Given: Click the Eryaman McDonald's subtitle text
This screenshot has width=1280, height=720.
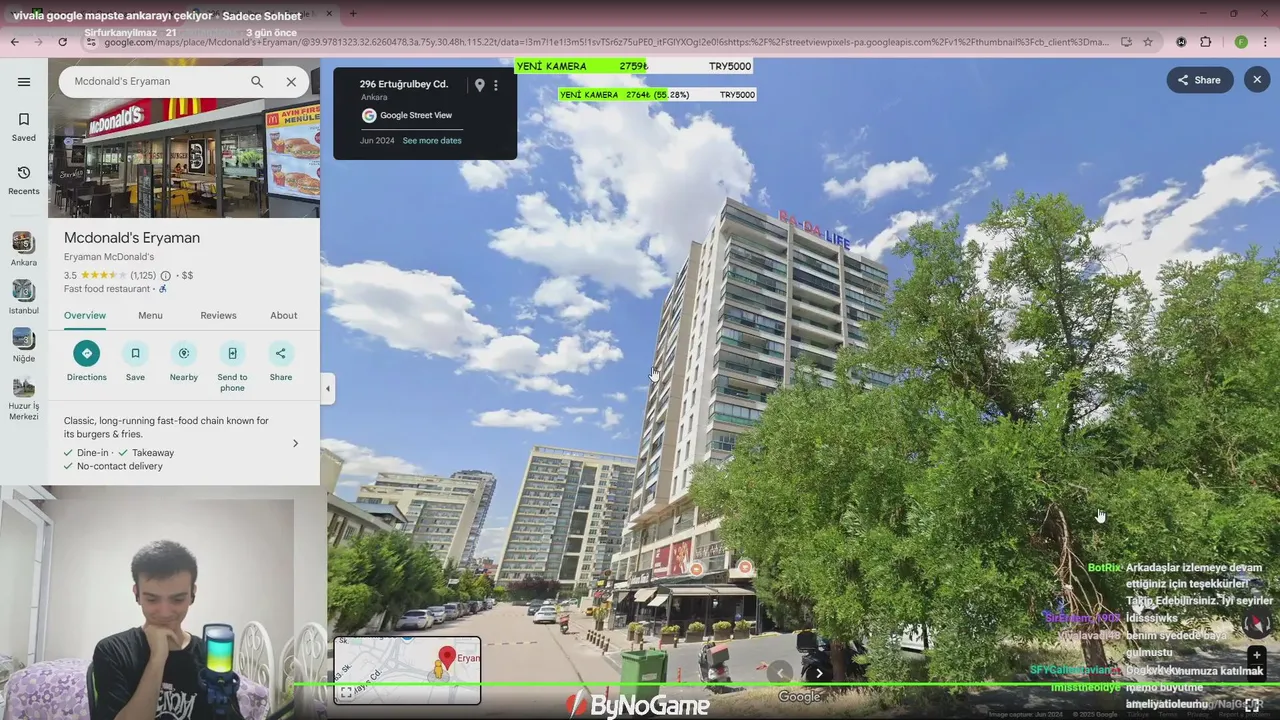Looking at the screenshot, I should point(109,257).
